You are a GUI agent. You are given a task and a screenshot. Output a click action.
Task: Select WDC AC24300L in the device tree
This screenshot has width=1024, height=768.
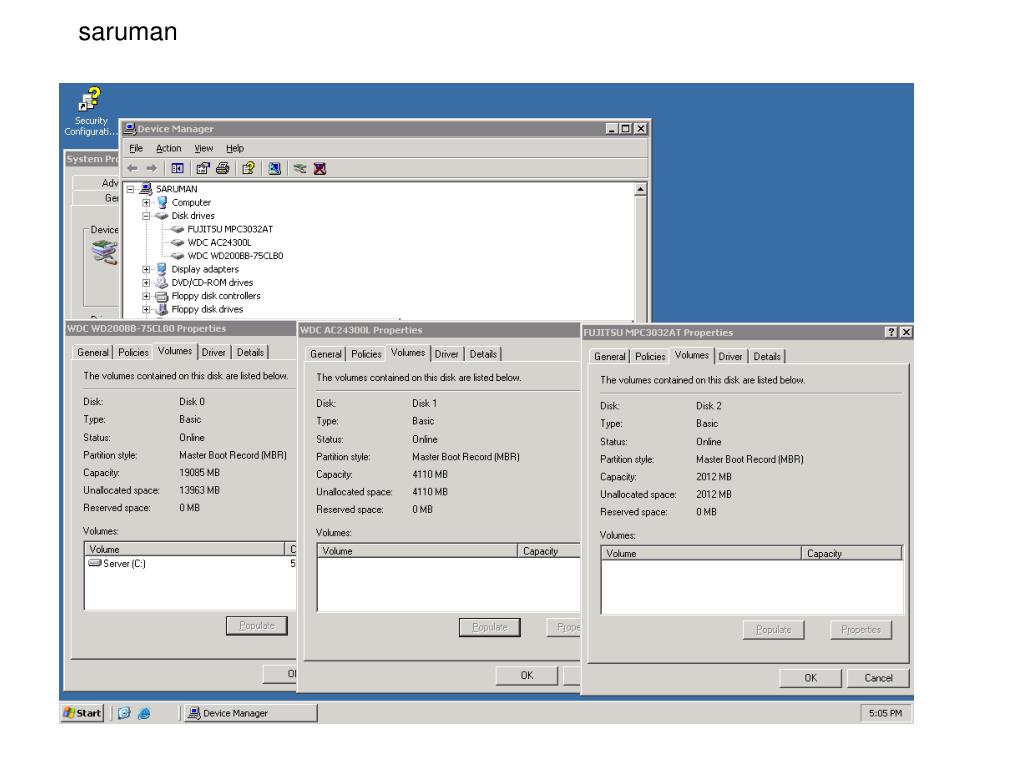(219, 242)
